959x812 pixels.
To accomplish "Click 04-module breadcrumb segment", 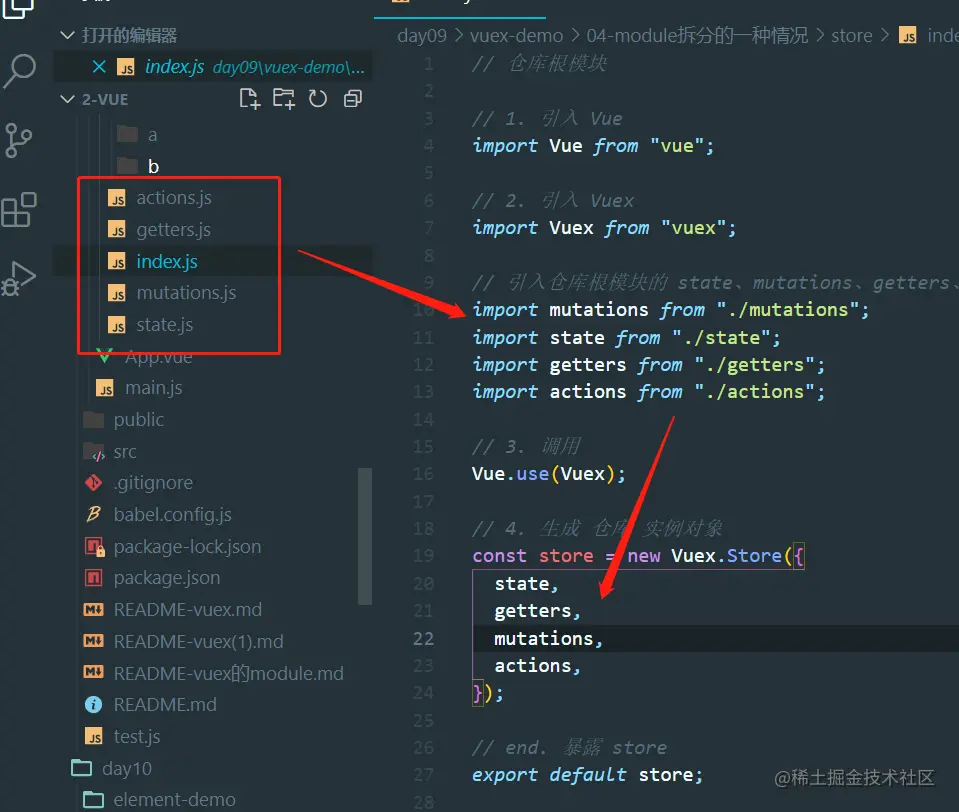I will pos(697,35).
